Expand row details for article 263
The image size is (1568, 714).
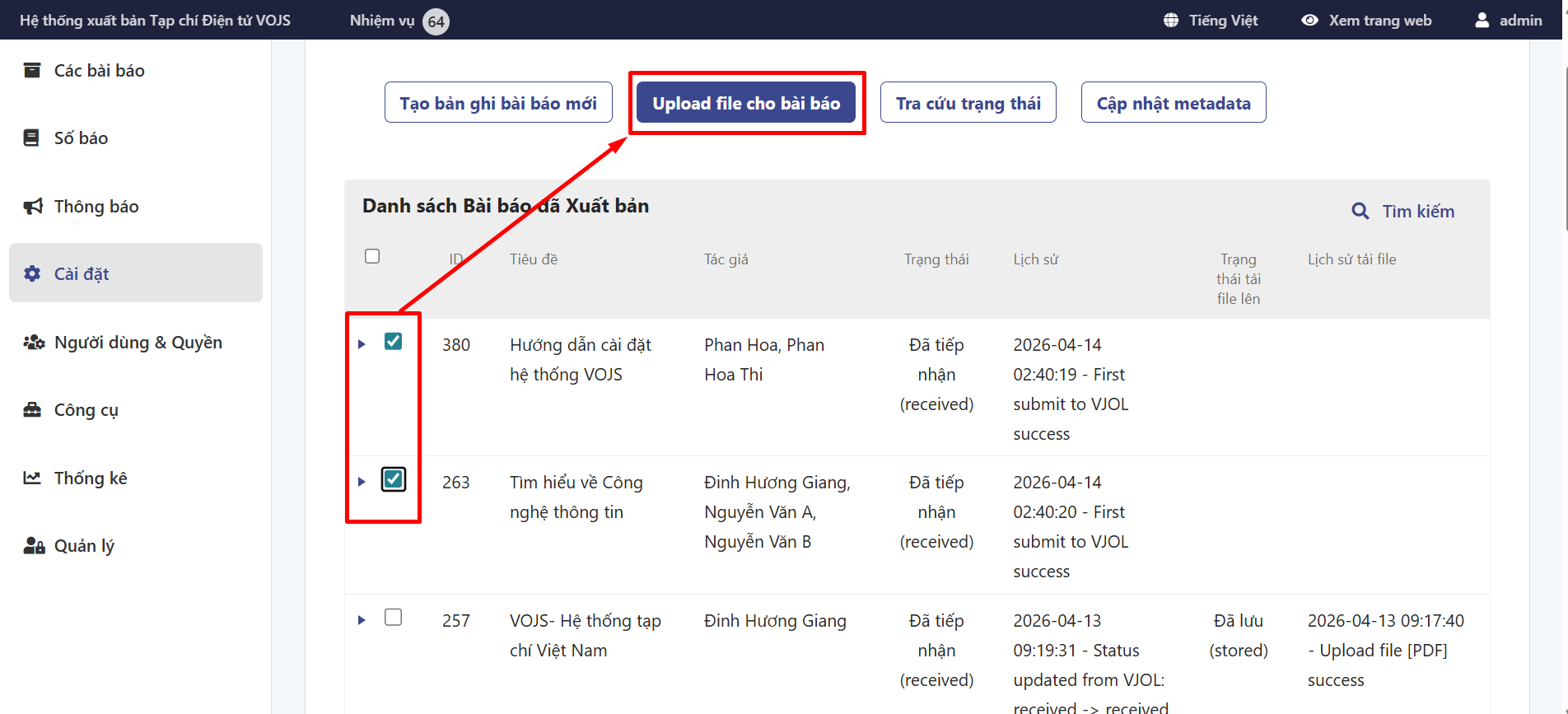pos(362,482)
